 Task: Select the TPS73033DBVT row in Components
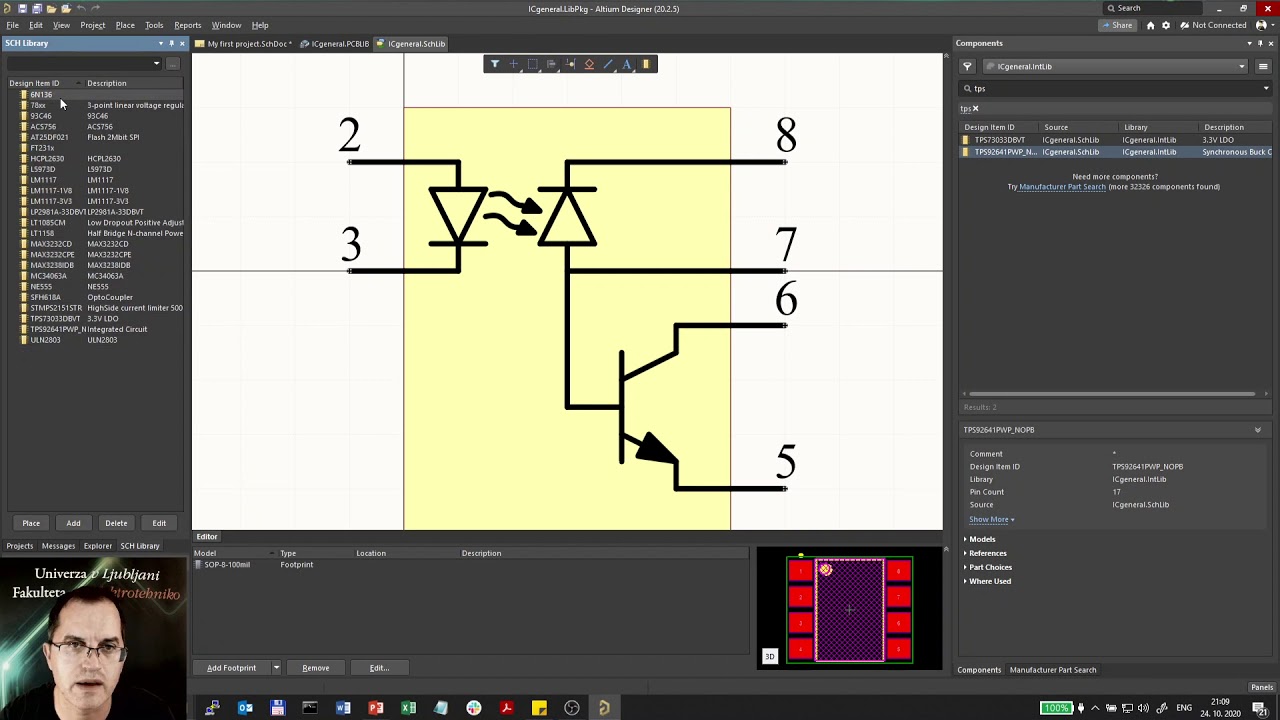[x=1116, y=140]
